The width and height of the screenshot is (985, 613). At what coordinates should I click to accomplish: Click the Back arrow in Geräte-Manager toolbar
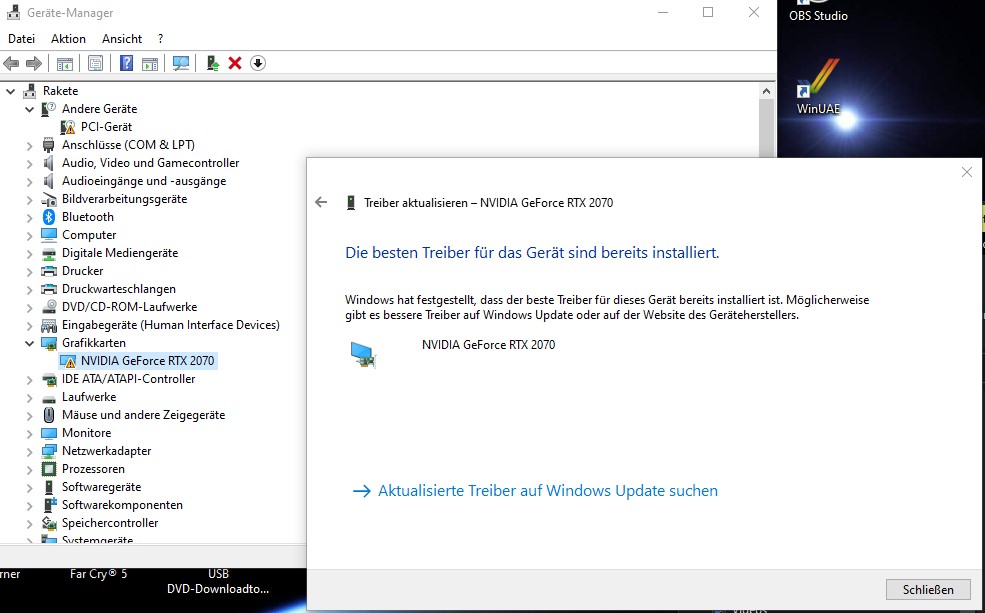point(11,63)
